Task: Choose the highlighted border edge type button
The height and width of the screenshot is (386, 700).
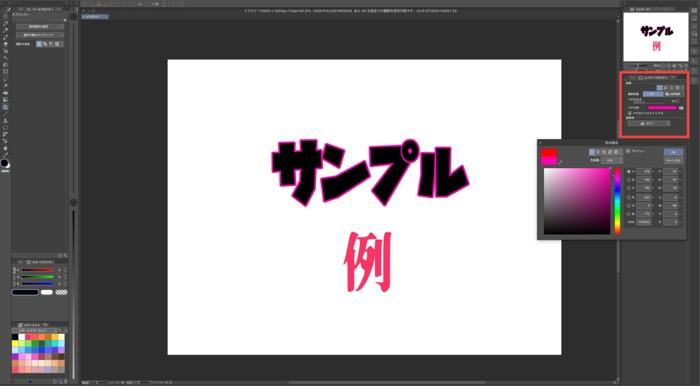Action: click(x=653, y=94)
